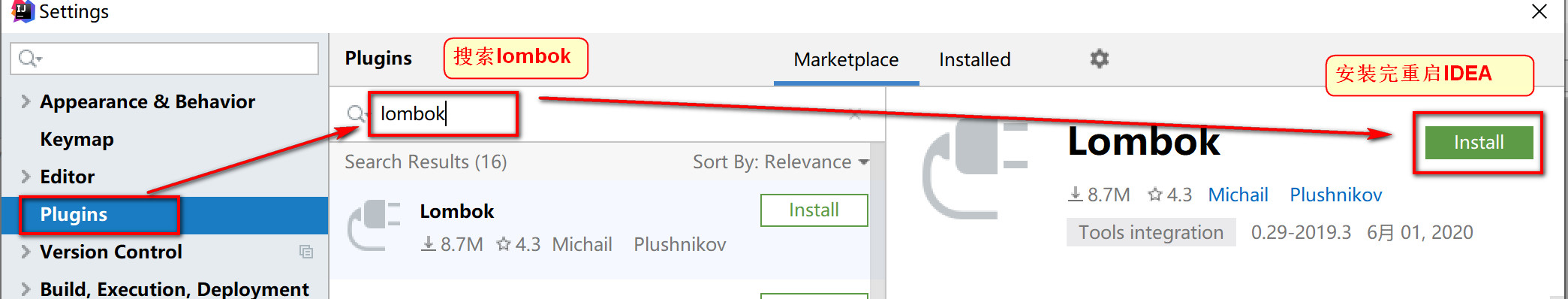Click the settings search magnifier icon
This screenshot has height=299, width=1568.
tap(29, 58)
